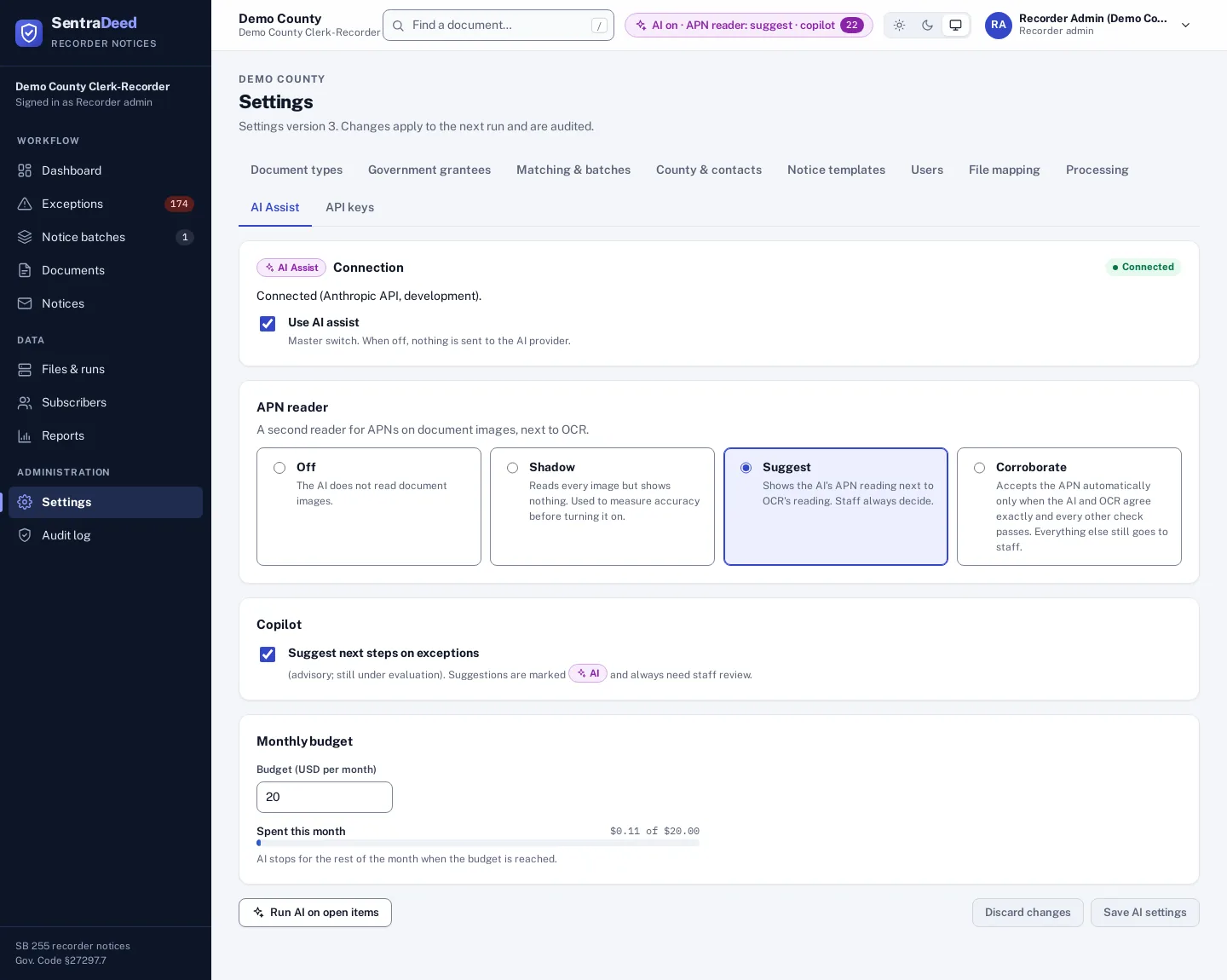Open the Document types tab
Viewport: 1227px width, 980px height.
click(x=297, y=170)
